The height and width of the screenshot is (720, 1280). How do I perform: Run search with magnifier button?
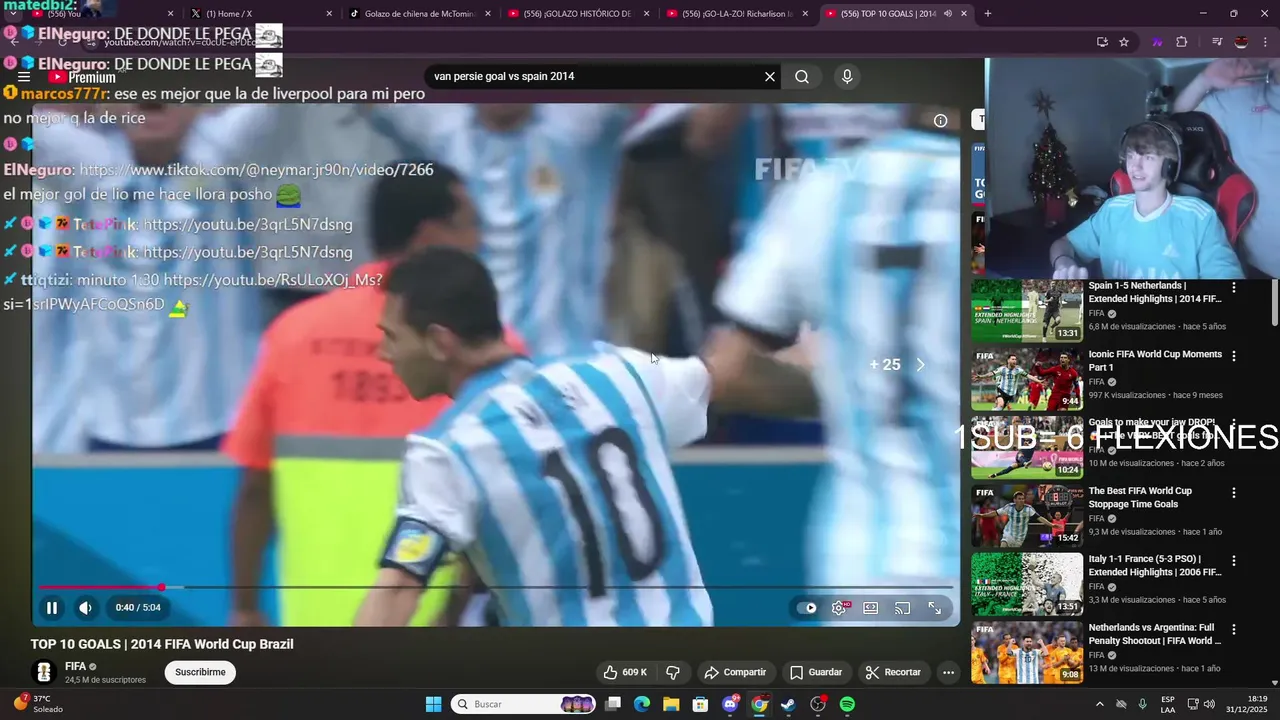(x=802, y=77)
